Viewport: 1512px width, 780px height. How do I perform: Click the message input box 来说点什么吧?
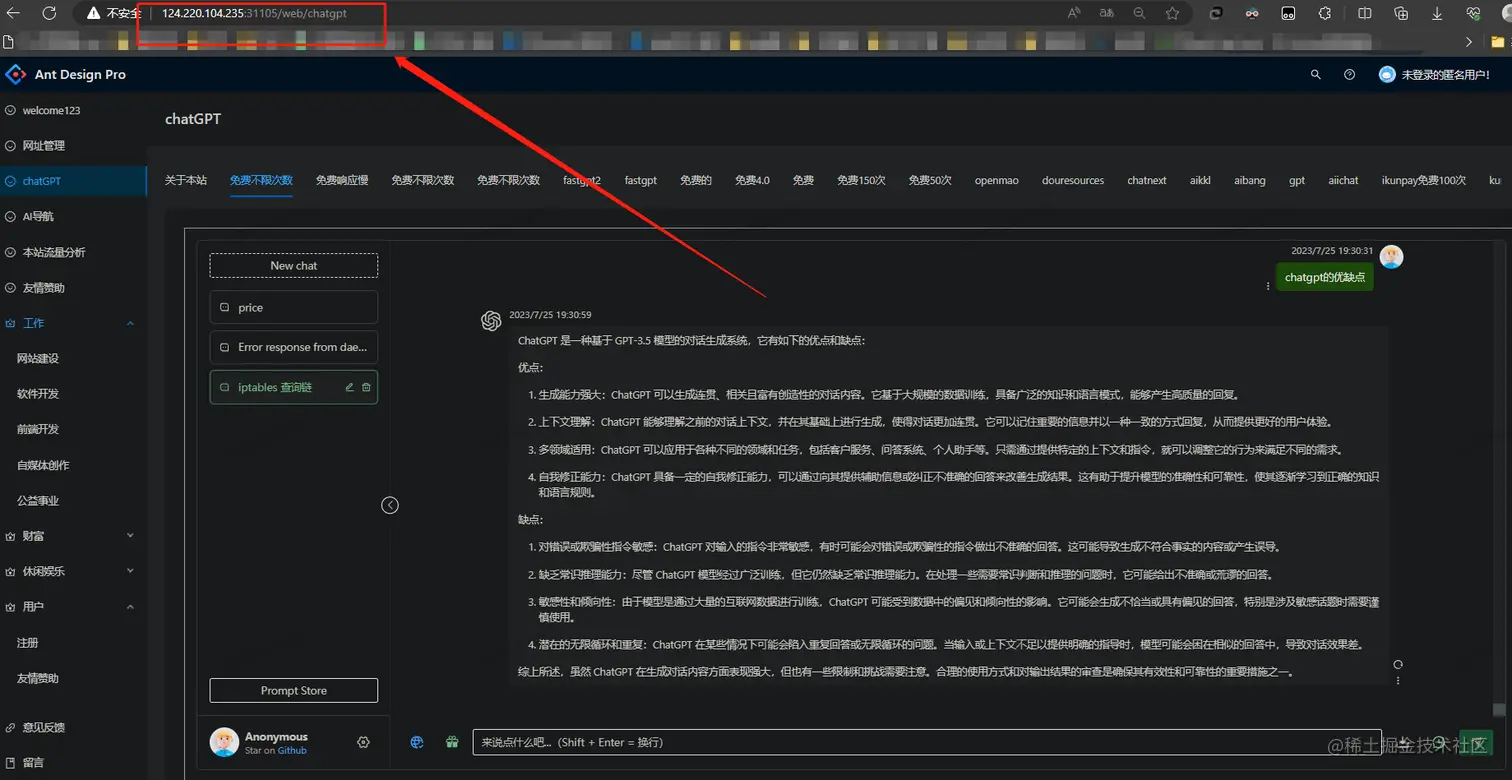927,742
